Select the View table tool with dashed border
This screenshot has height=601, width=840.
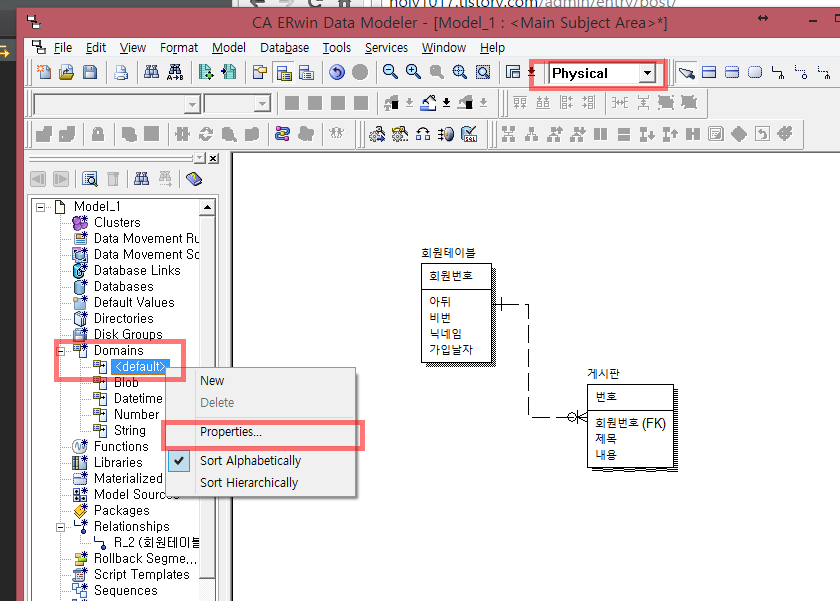[732, 72]
